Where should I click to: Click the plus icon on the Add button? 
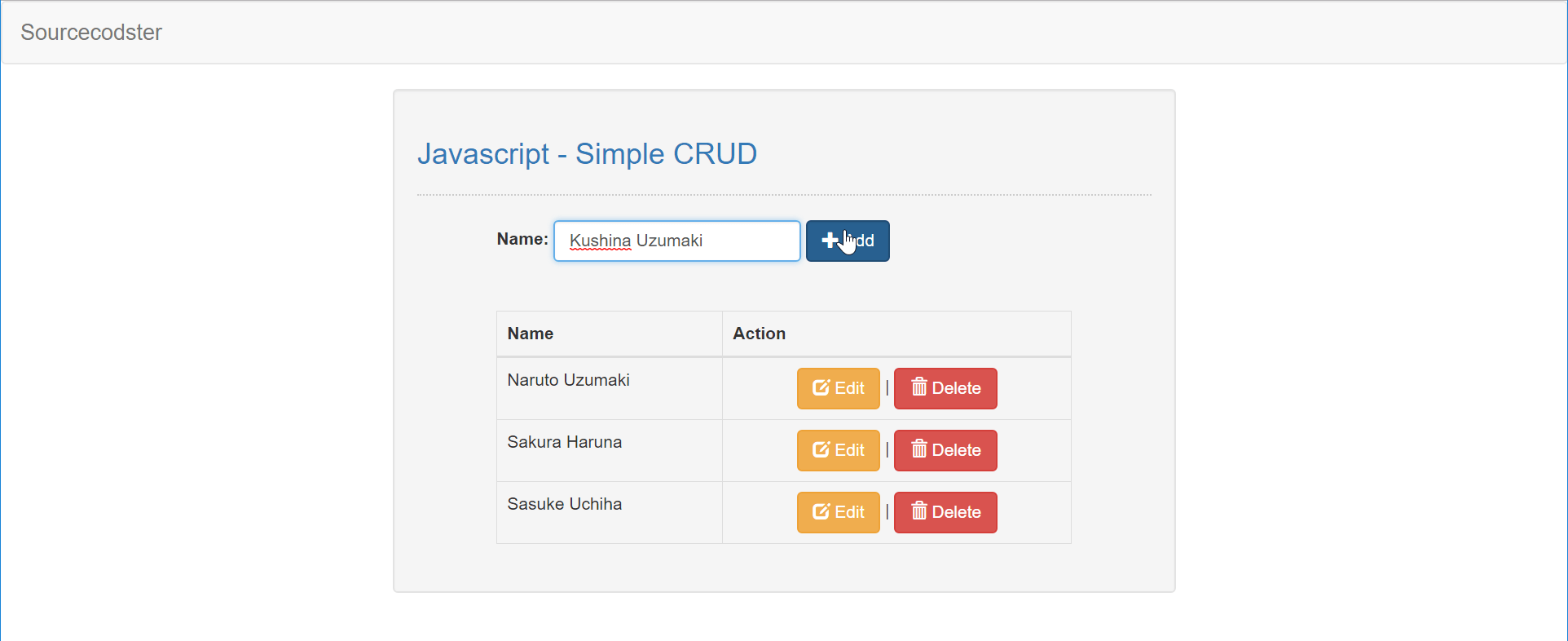pyautogui.click(x=830, y=240)
